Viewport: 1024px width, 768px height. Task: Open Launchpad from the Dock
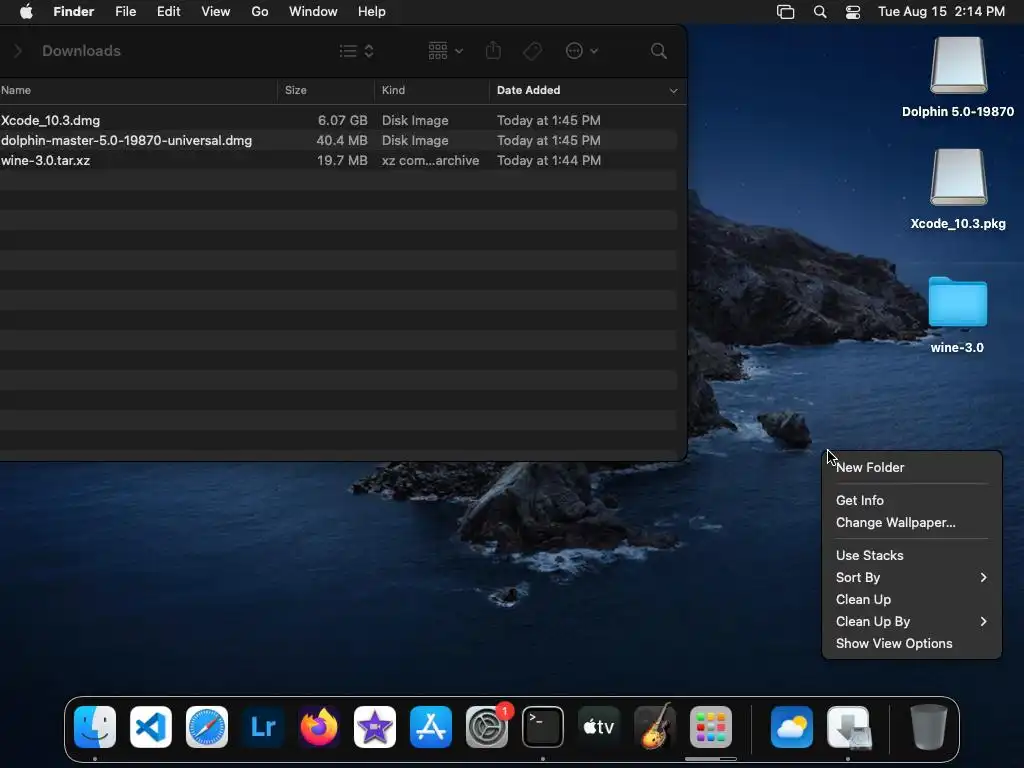(x=711, y=727)
